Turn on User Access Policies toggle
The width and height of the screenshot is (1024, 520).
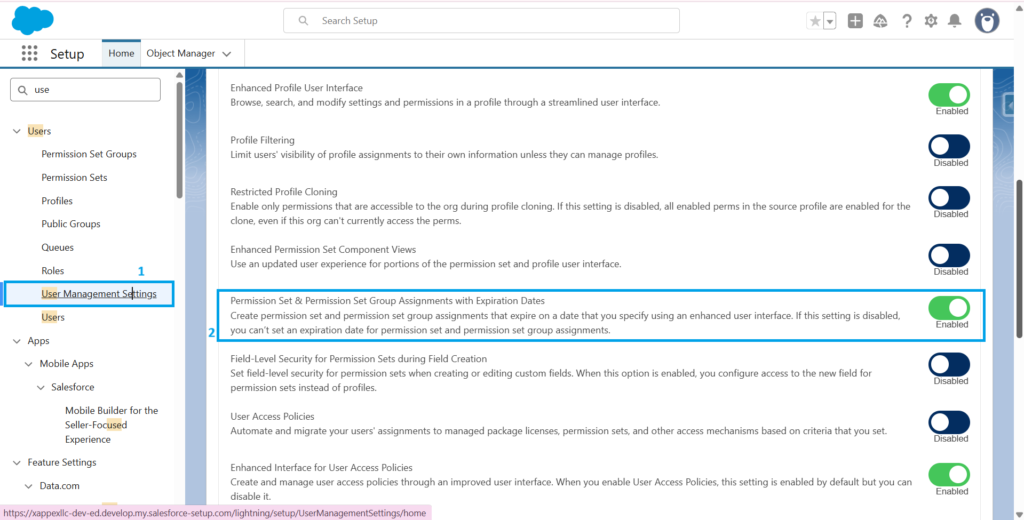pyautogui.click(x=949, y=421)
